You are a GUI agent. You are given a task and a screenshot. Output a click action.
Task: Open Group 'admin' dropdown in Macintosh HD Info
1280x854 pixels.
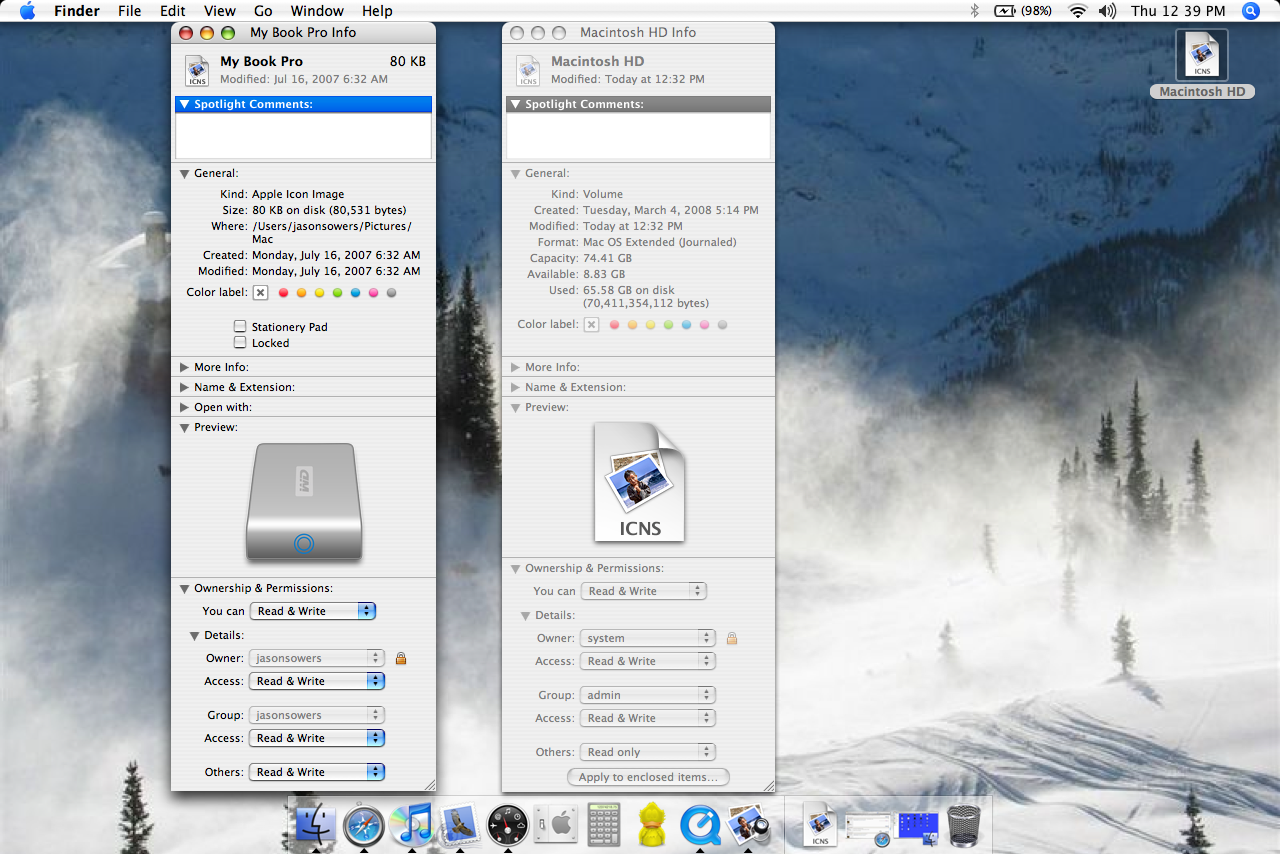coord(648,695)
